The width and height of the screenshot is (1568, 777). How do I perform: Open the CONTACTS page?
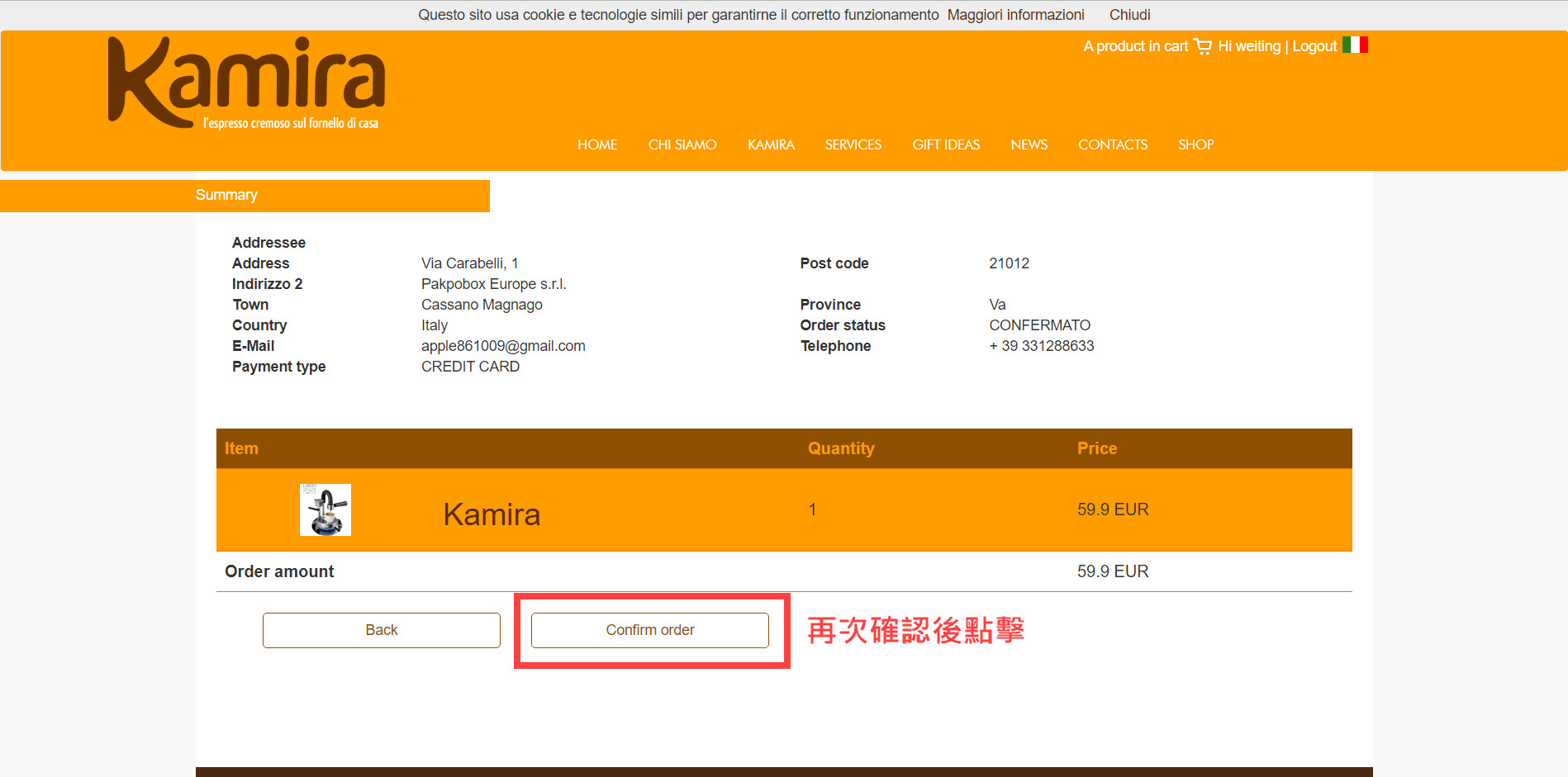tap(1113, 145)
